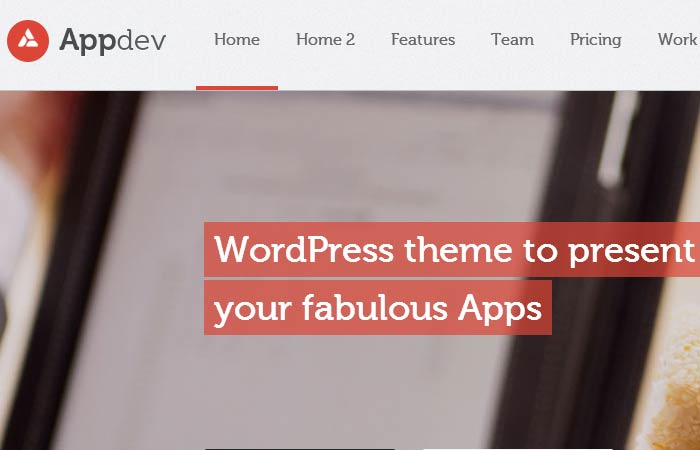Viewport: 700px width, 450px height.
Task: Navigate to the Team section
Action: point(512,40)
